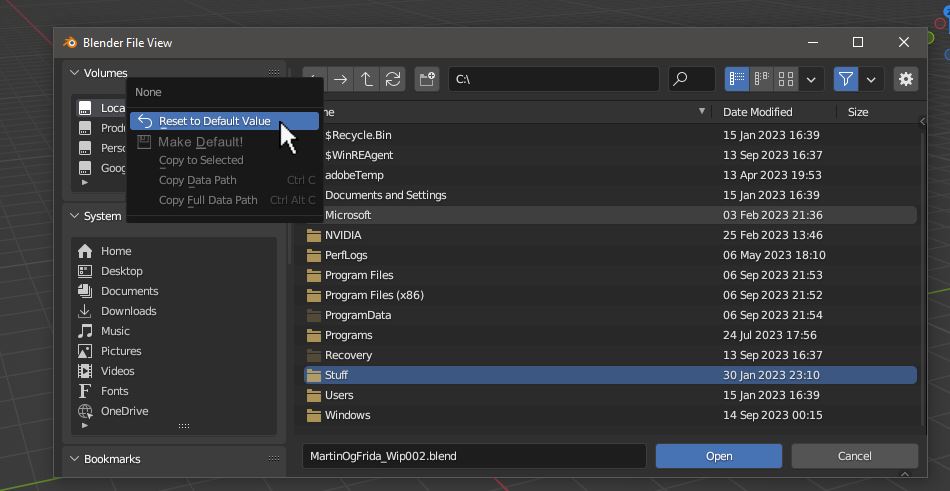Collapse the Bookmarks panel
Viewport: 950px width, 491px height.
point(74,459)
